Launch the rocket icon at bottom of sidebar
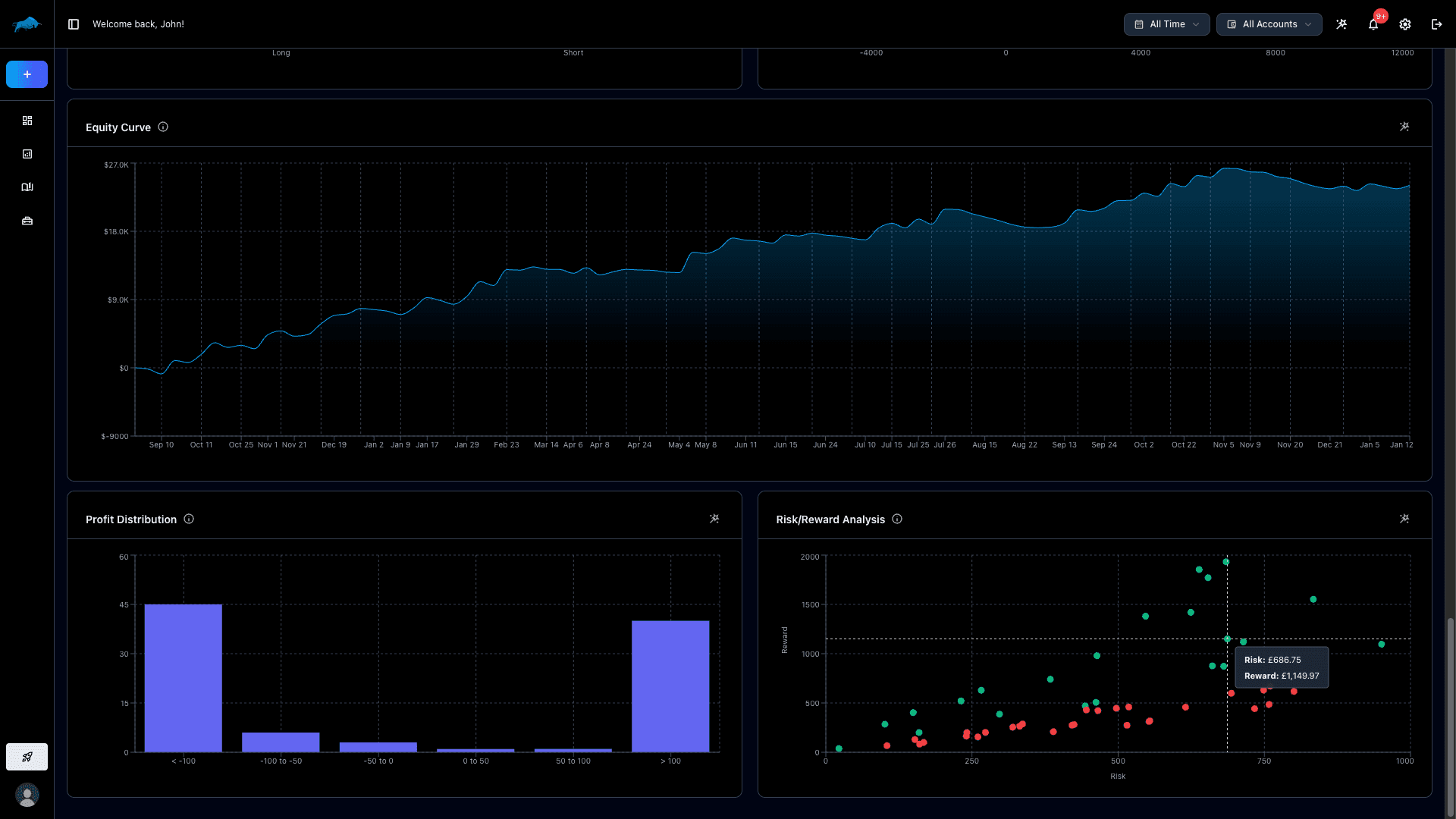This screenshot has height=819, width=1456. [x=27, y=756]
